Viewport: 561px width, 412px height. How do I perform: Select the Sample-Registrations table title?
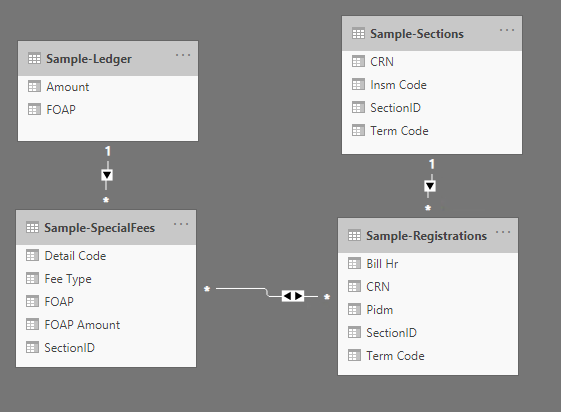point(426,236)
